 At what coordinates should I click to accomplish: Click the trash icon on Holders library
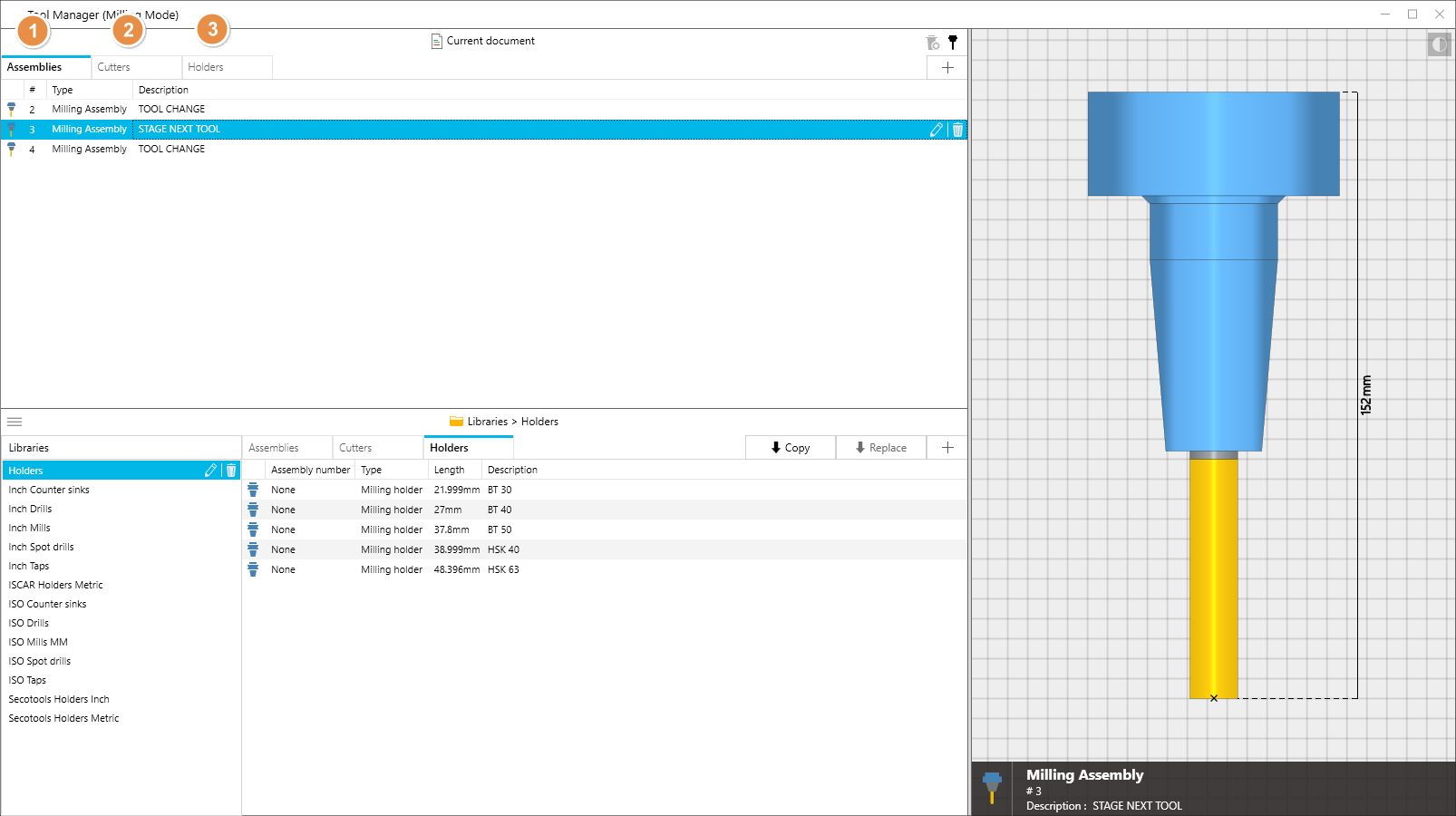click(231, 471)
